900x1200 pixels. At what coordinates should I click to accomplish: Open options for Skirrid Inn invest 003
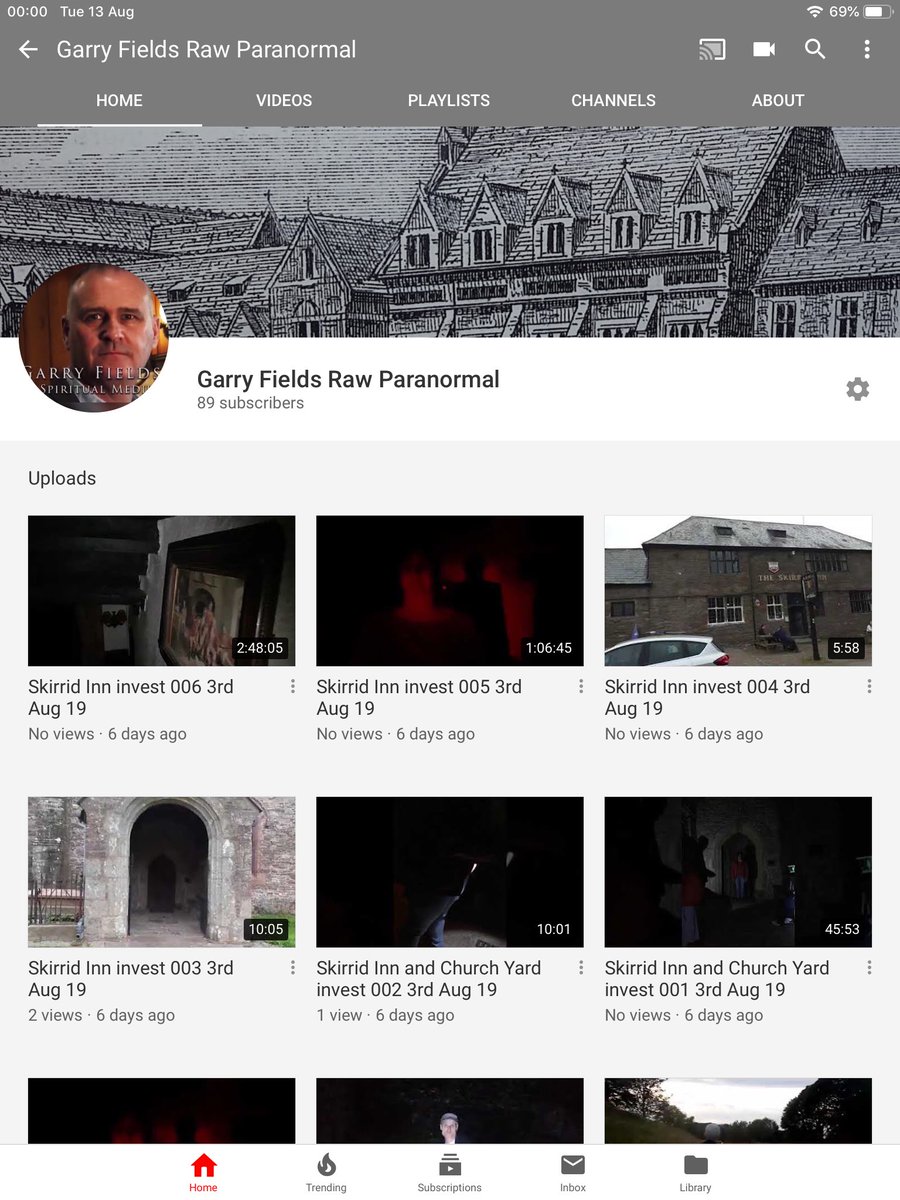(293, 967)
